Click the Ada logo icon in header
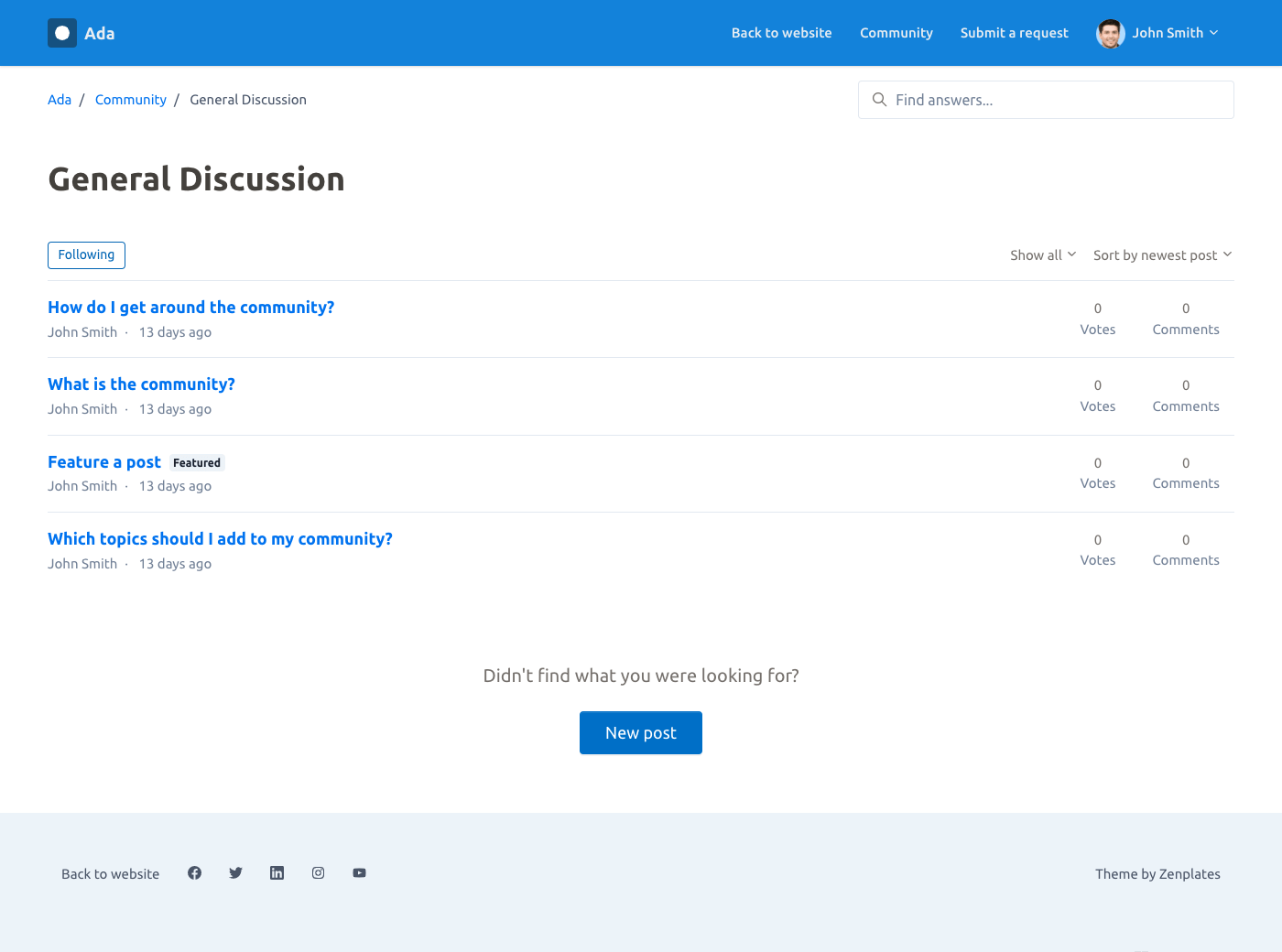 [62, 33]
